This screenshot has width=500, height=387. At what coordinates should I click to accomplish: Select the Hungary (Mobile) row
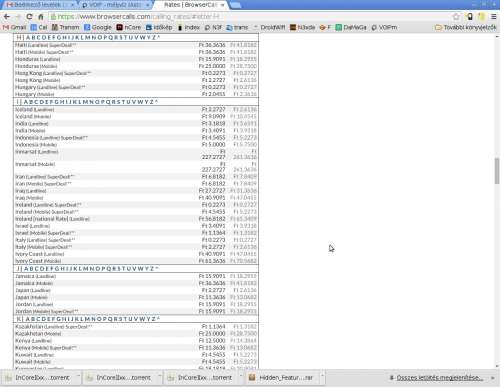click(136, 94)
